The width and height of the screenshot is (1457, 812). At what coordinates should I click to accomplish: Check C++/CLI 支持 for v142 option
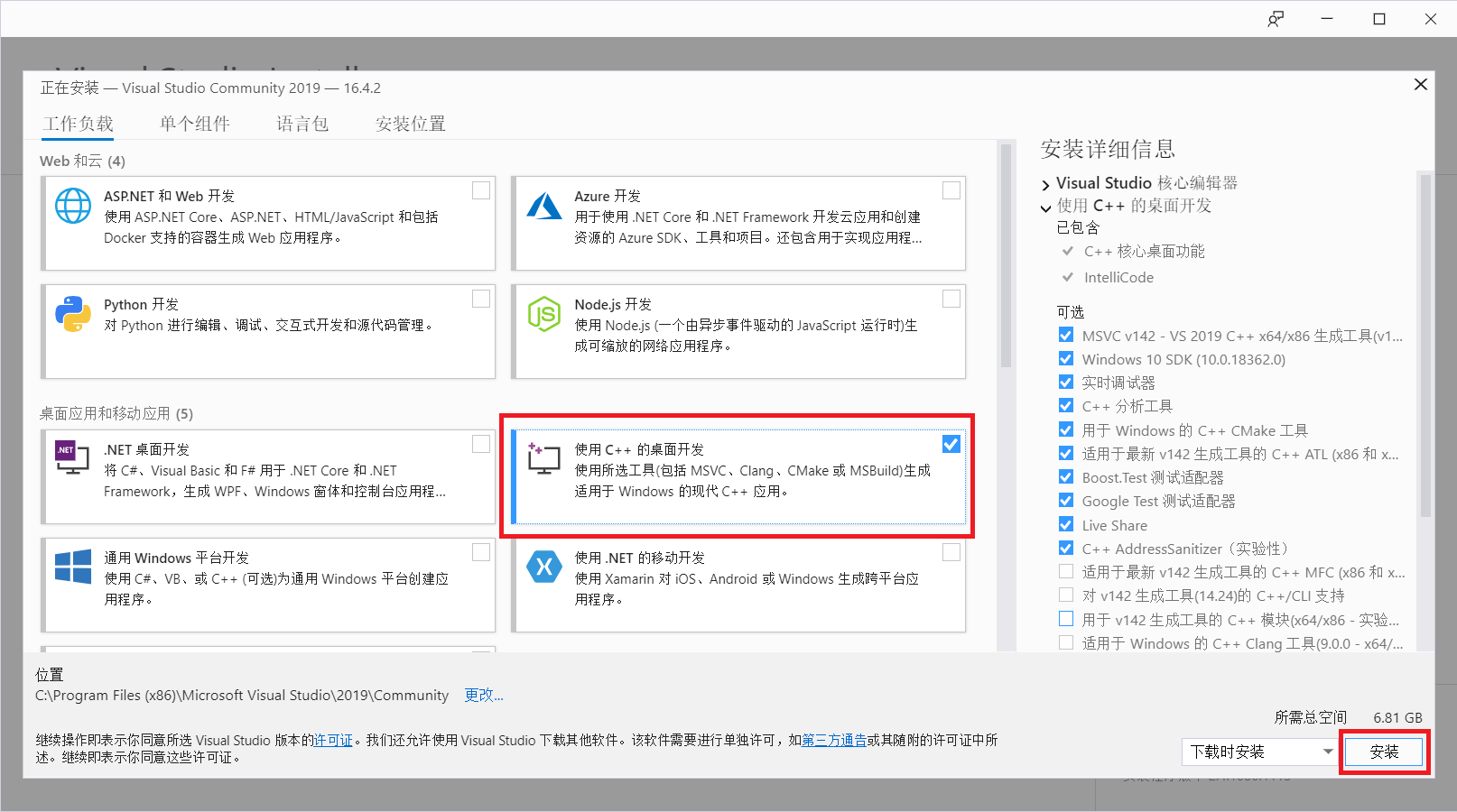(x=1066, y=595)
